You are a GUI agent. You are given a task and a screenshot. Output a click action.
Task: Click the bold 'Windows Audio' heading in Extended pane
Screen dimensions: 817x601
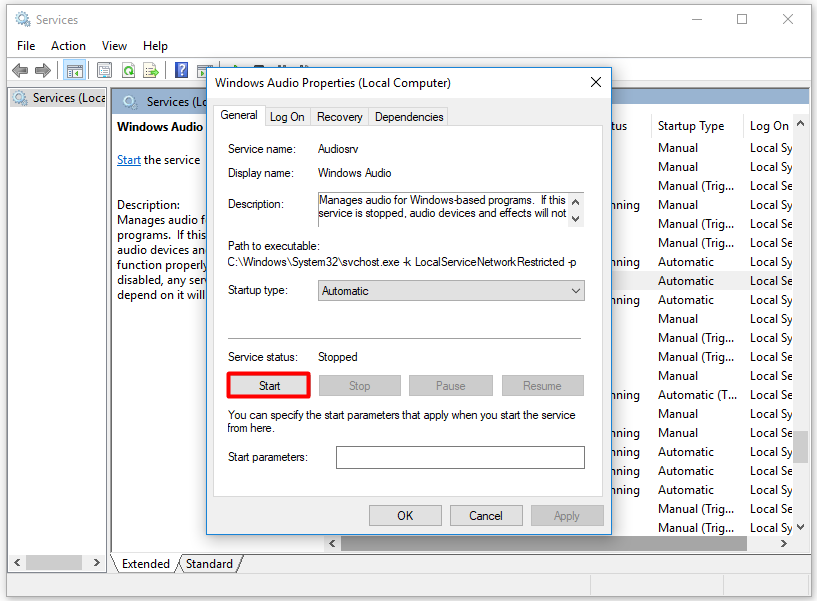click(x=160, y=127)
